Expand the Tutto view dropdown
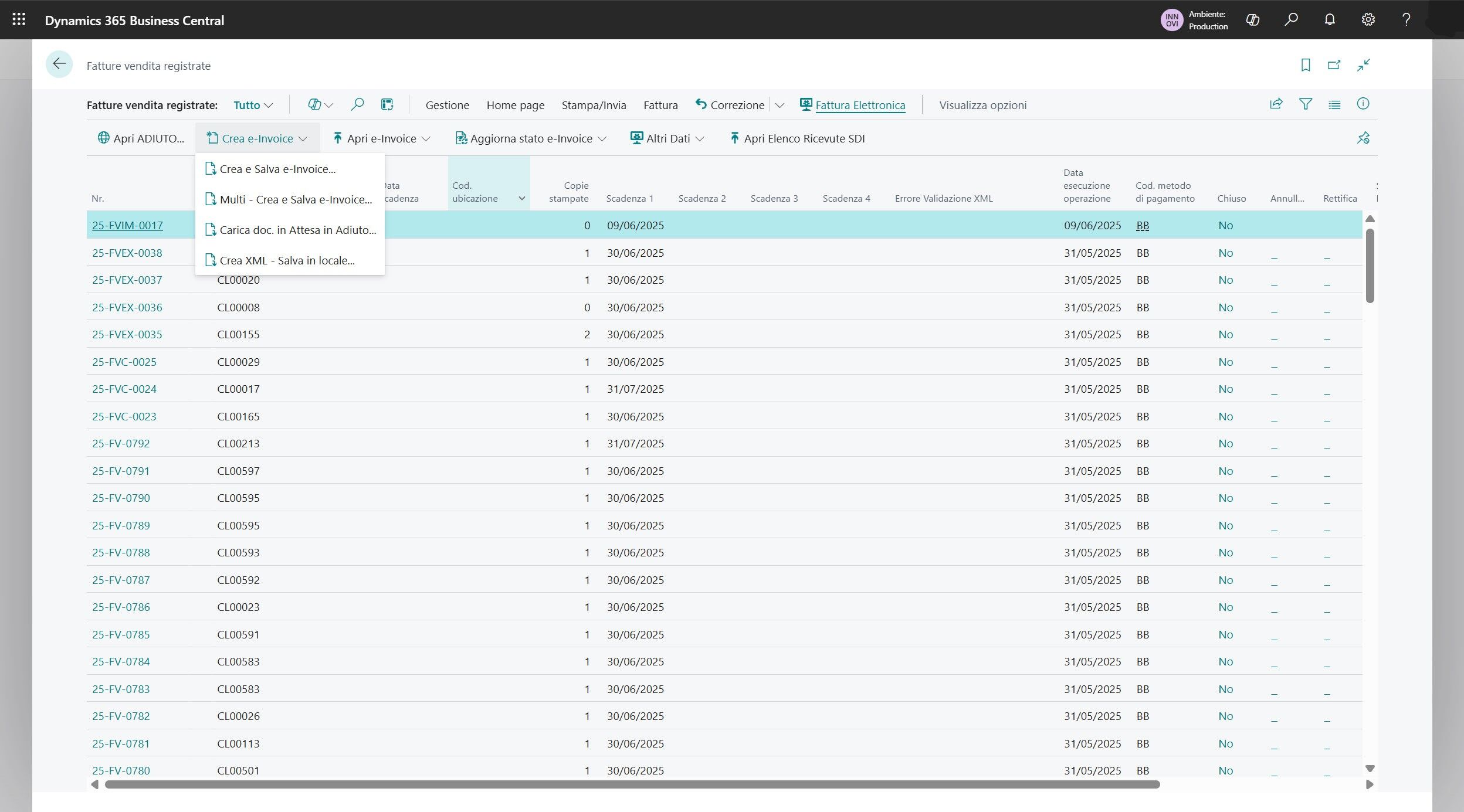Screen dimensions: 1464x812 tap(253, 105)
